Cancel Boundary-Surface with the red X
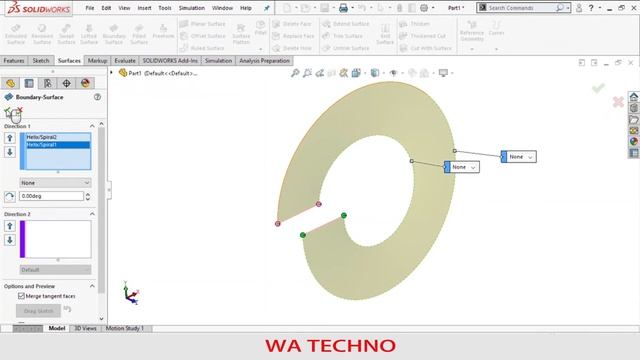 (19, 110)
